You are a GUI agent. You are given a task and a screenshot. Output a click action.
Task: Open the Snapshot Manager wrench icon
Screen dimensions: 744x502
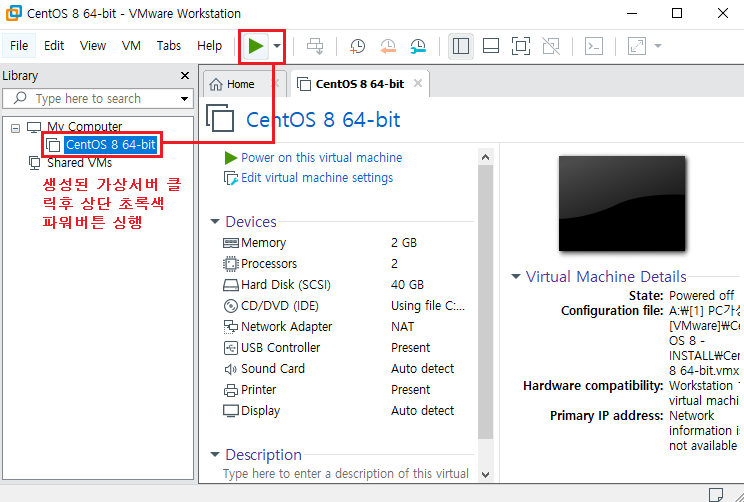click(x=418, y=46)
